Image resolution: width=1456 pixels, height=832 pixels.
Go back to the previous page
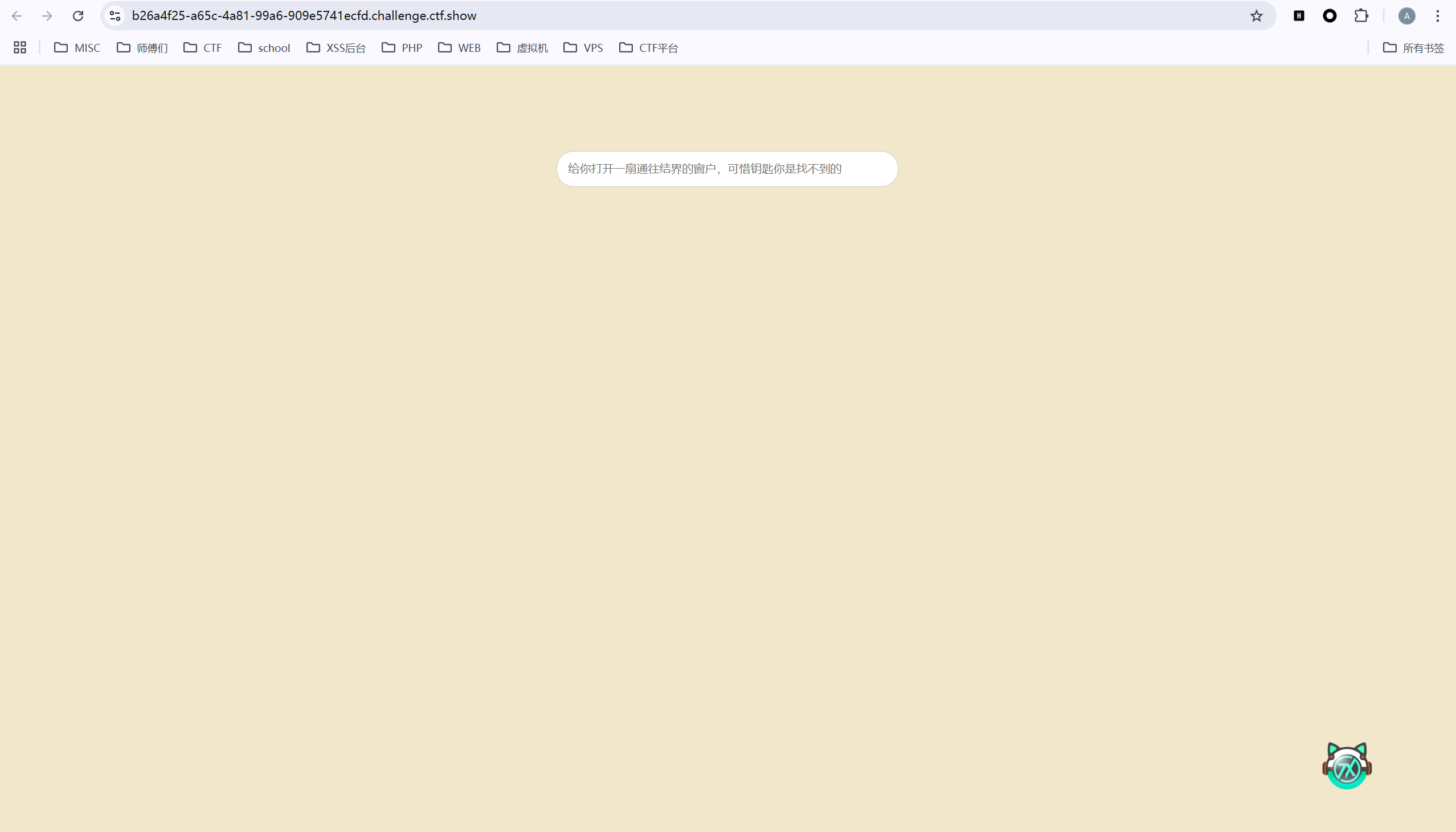click(17, 15)
